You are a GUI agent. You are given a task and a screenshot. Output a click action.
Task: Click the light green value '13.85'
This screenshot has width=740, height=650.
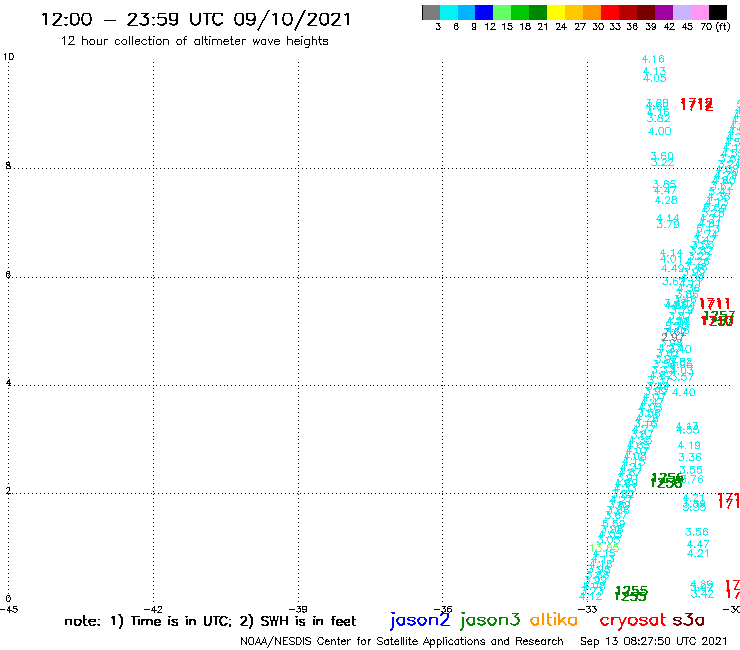tap(604, 548)
